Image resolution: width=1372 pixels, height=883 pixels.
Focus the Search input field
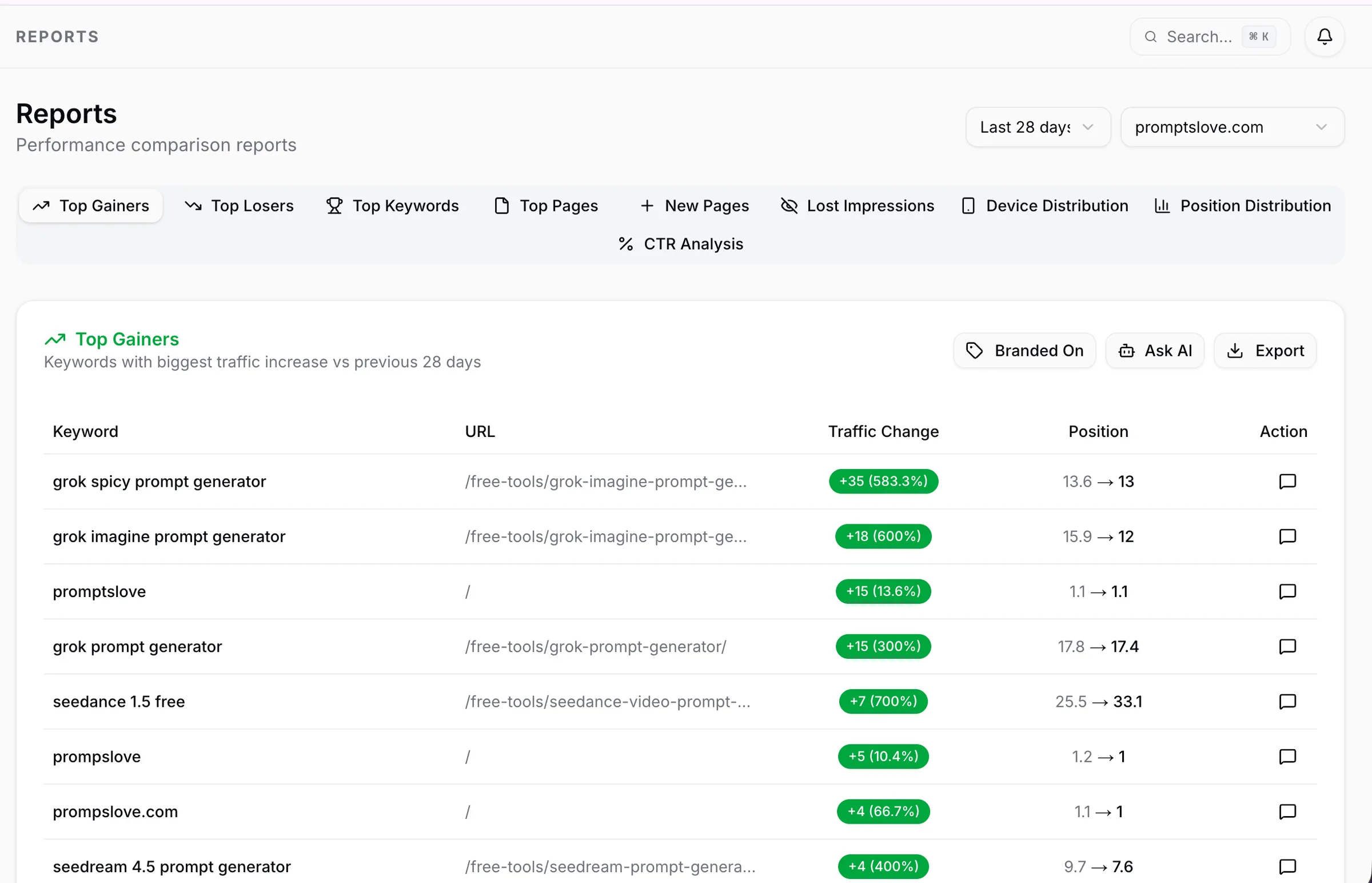(1199, 37)
